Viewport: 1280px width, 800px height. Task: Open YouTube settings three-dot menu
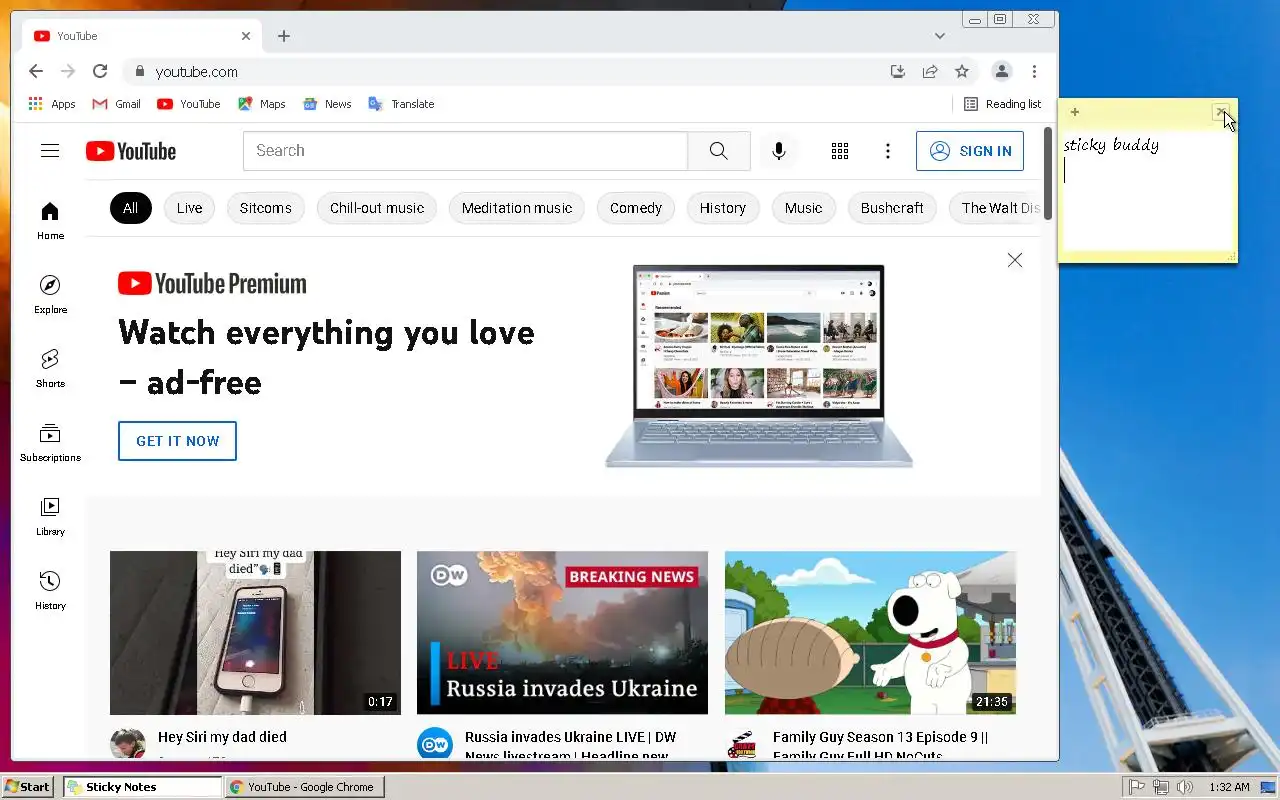coord(888,151)
